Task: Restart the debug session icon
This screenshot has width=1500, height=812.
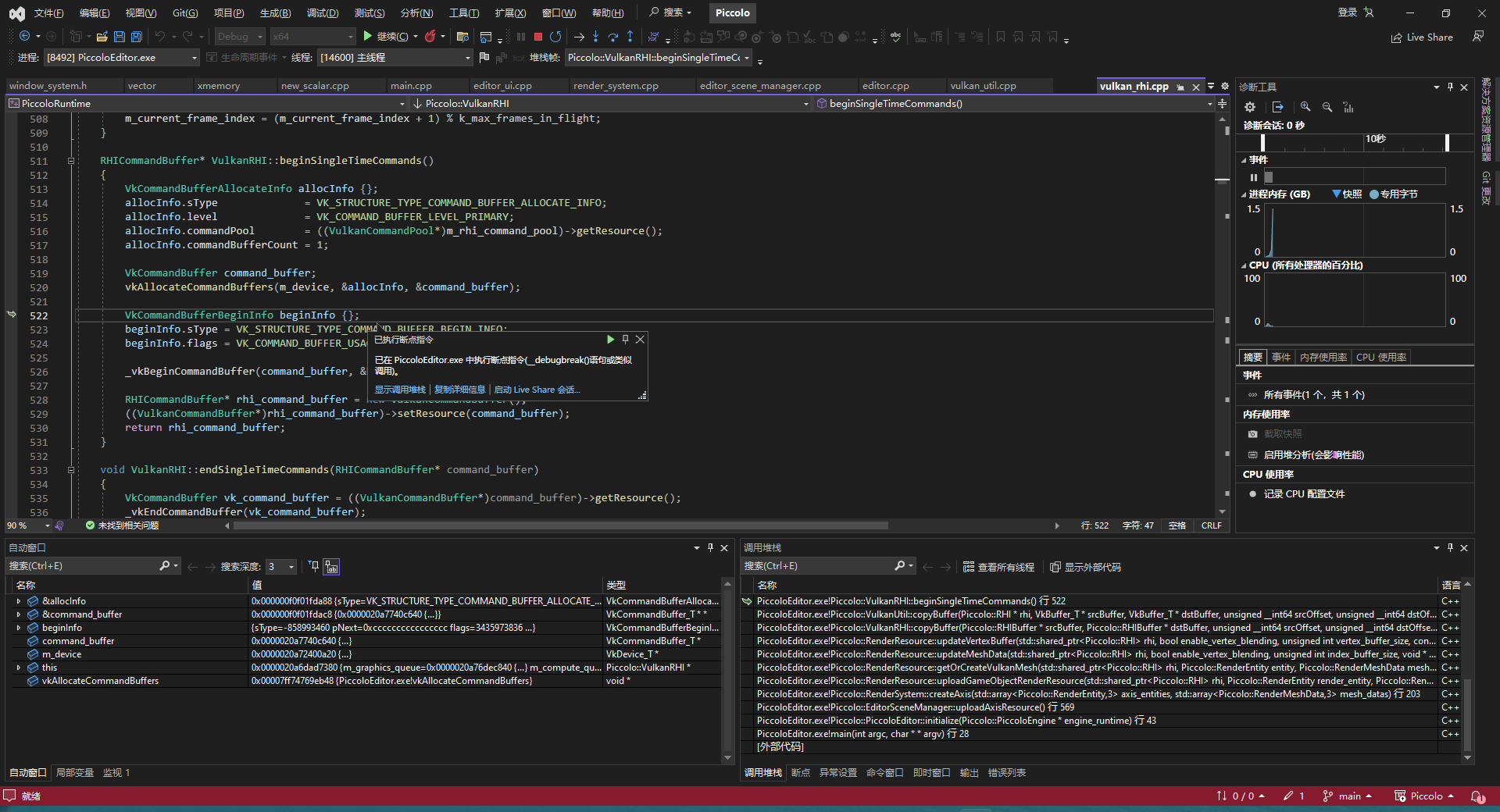Action: pyautogui.click(x=555, y=36)
